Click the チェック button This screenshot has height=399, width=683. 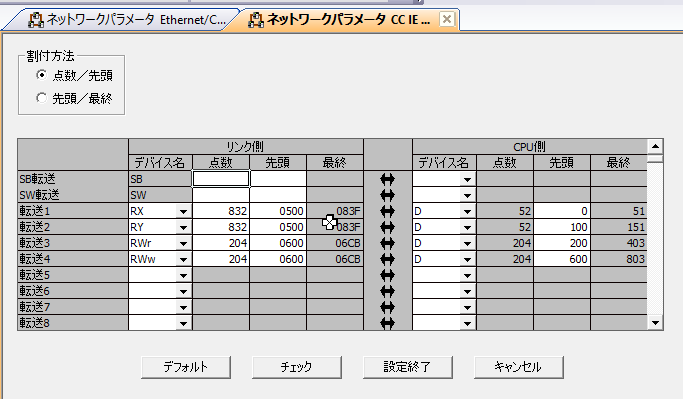(297, 367)
